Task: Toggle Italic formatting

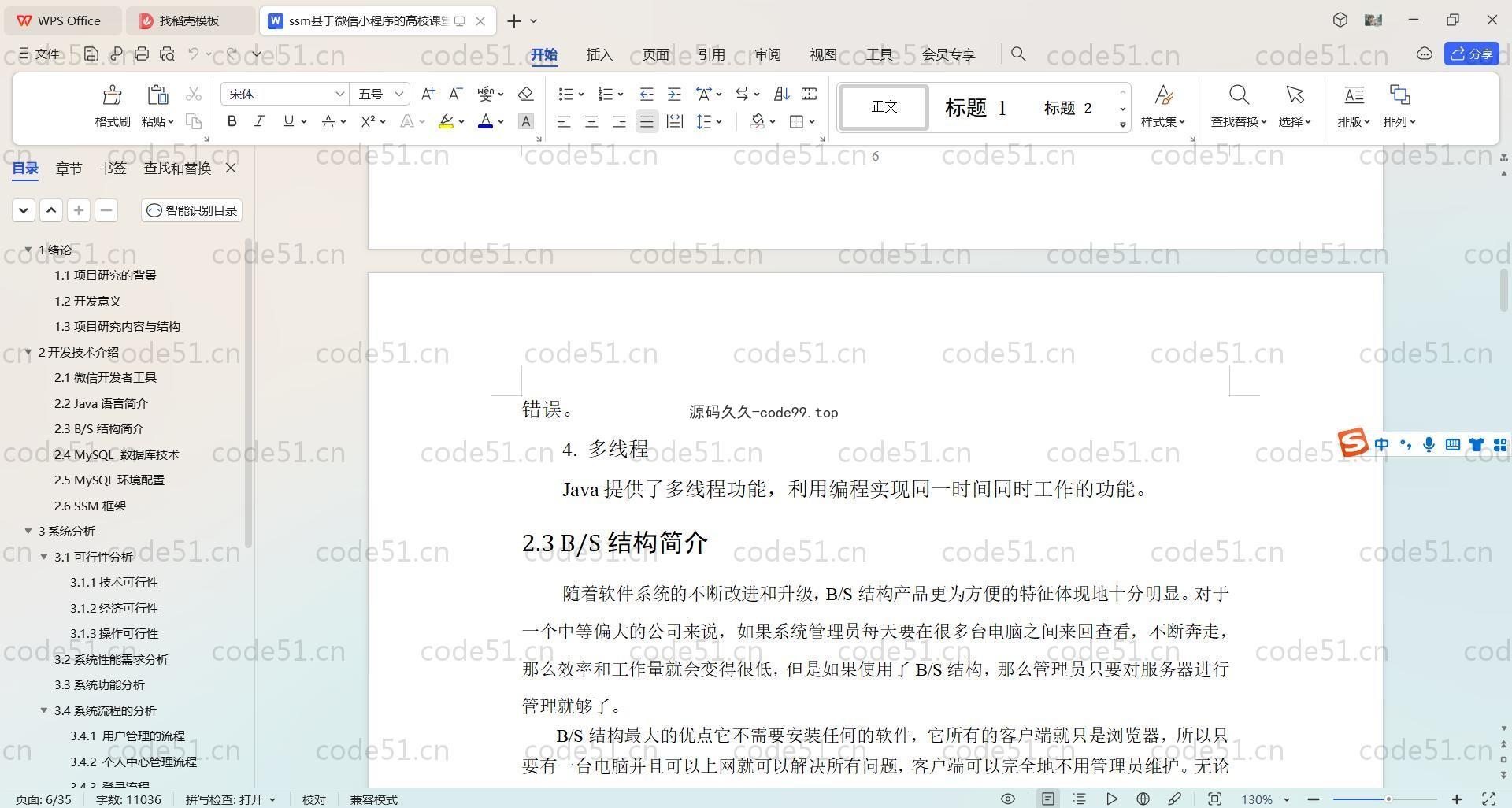Action: (259, 121)
